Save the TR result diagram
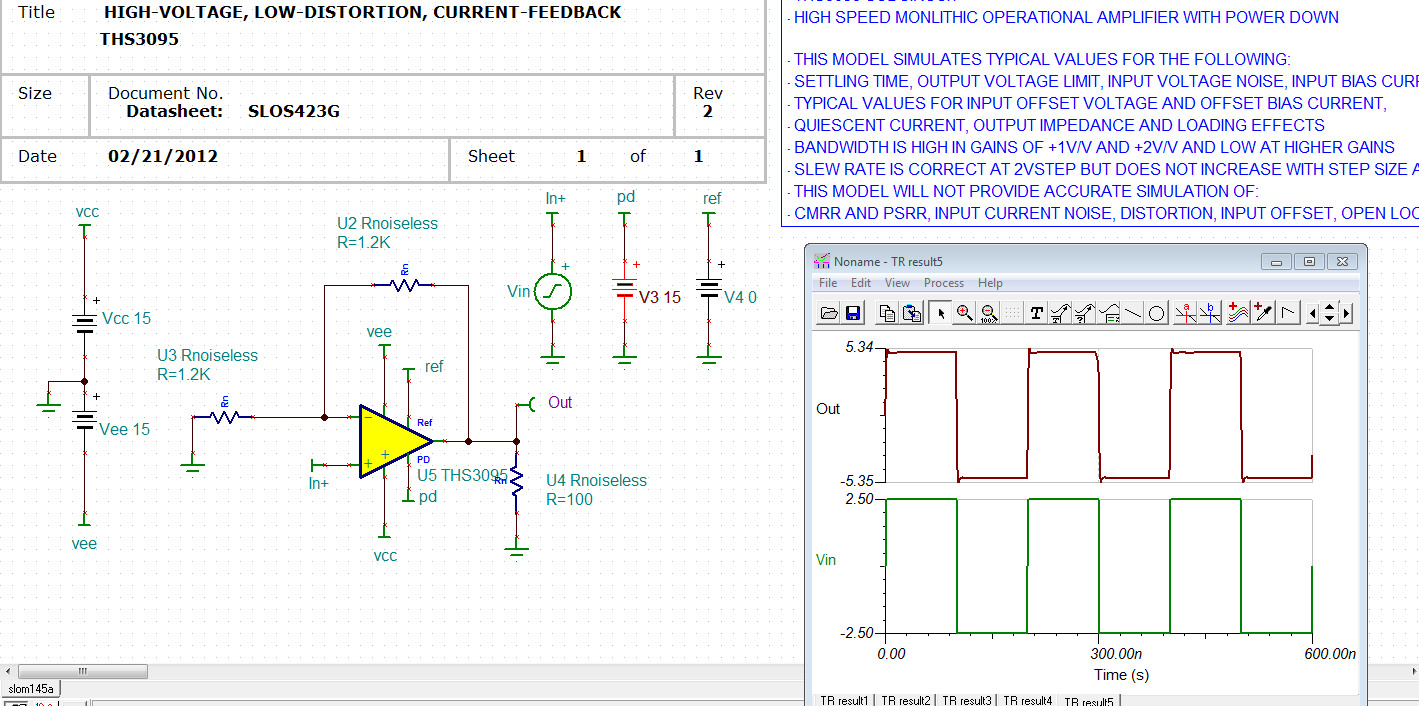This screenshot has height=706, width=1419. tap(853, 313)
